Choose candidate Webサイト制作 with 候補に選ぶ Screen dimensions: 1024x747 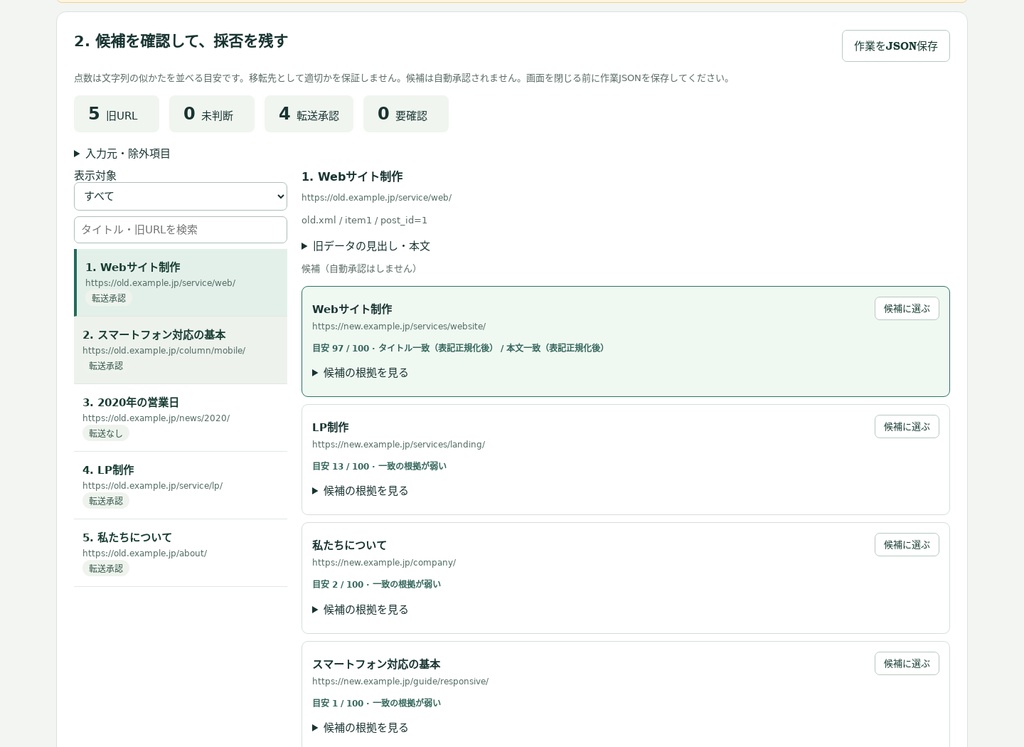point(906,309)
